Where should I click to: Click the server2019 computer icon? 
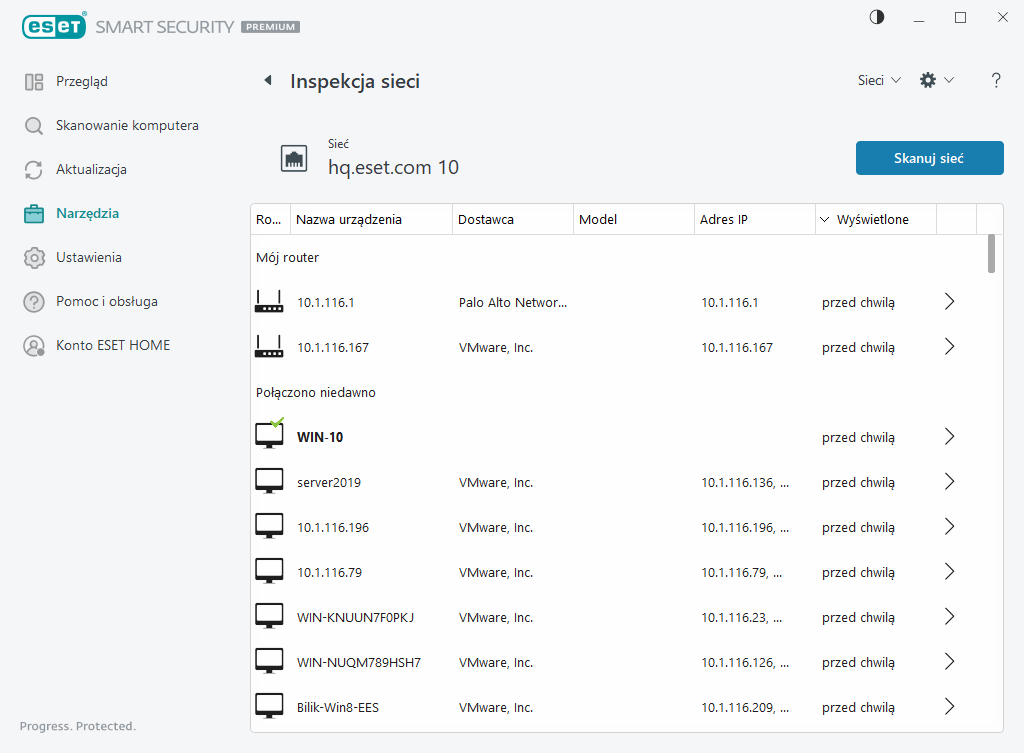(x=269, y=482)
